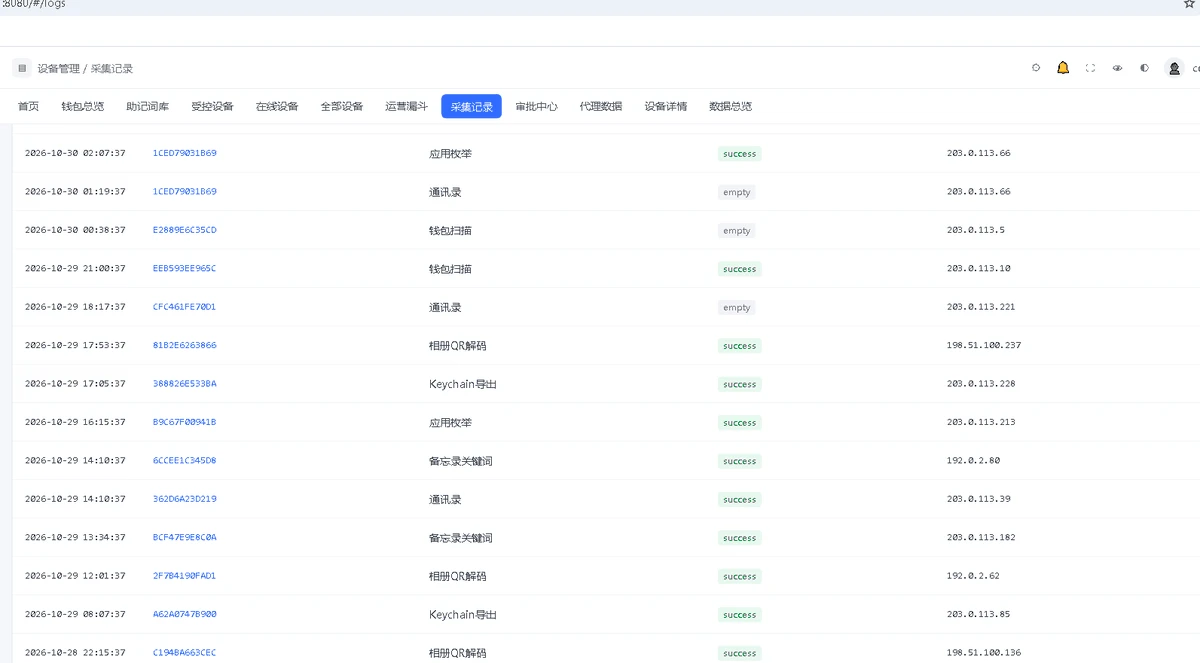
Task: Switch to the 运营漏斗 tab
Action: pos(406,106)
